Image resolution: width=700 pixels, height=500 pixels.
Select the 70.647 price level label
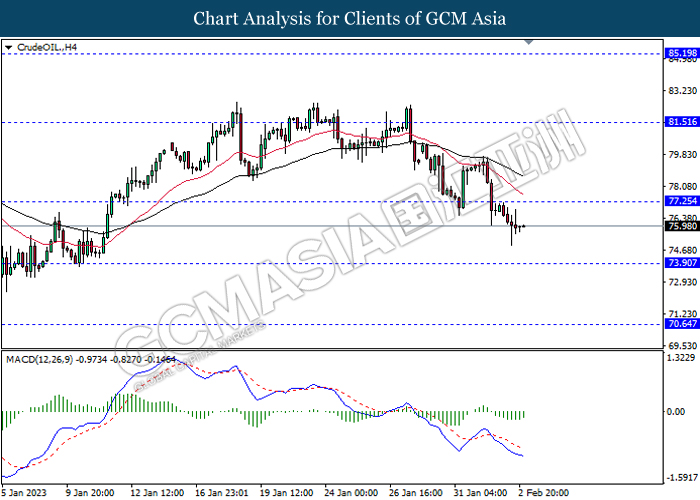(x=682, y=324)
